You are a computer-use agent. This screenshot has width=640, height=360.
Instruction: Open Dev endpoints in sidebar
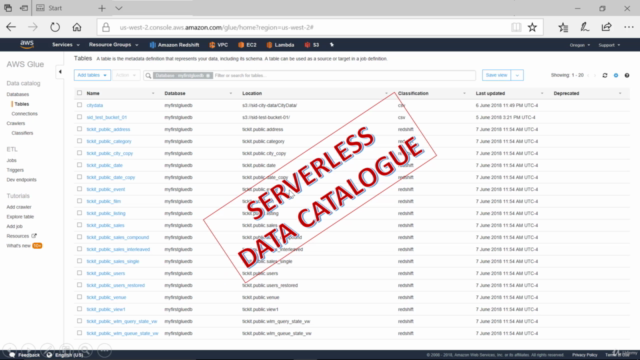(x=21, y=180)
